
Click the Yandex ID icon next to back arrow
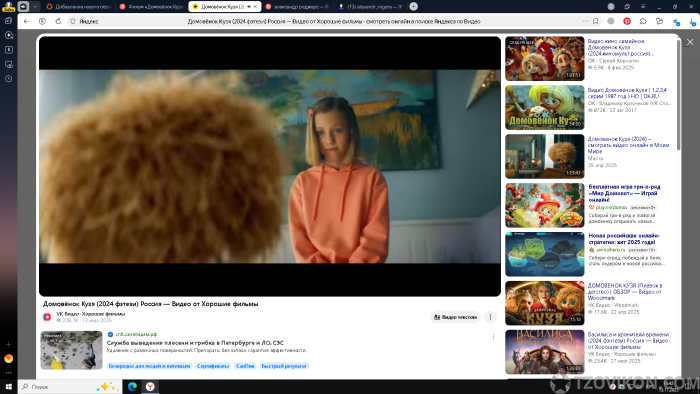[42, 21]
